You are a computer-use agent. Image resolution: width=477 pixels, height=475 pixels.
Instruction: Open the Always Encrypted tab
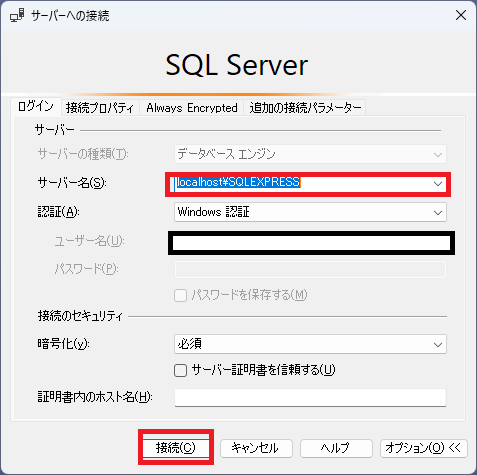192,108
